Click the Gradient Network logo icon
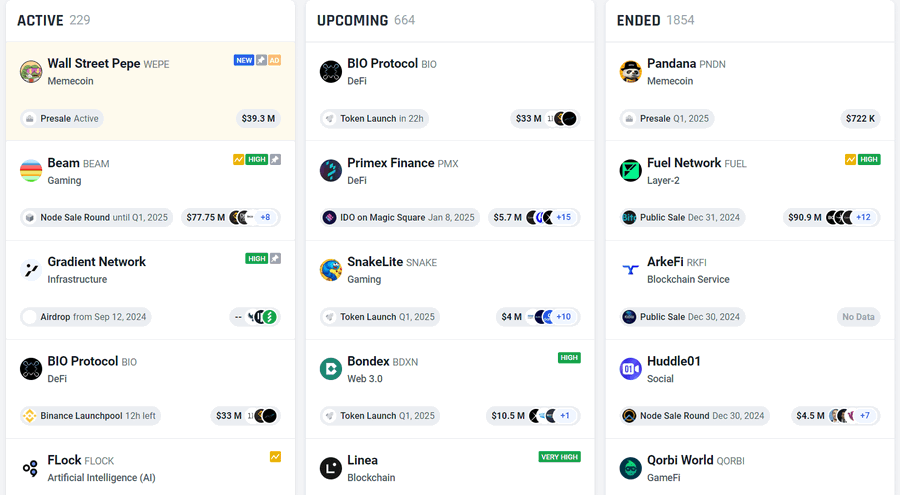The image size is (900, 495). 31,270
